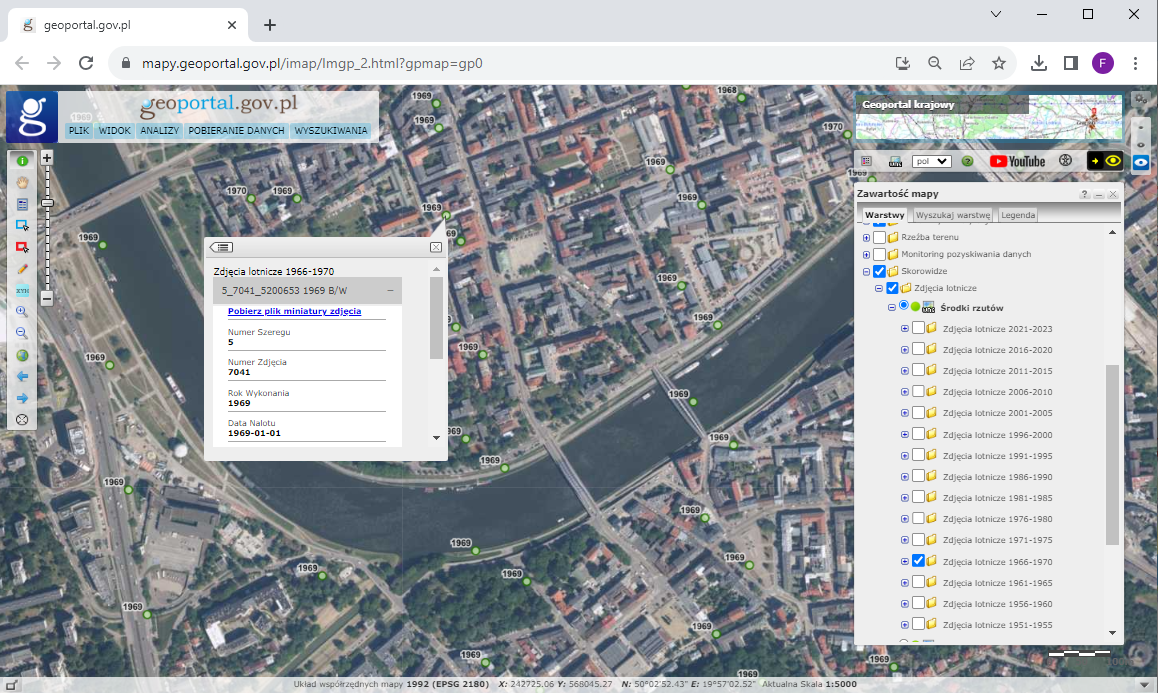Open the ANALIZY menu
This screenshot has width=1158, height=693.
pos(159,131)
